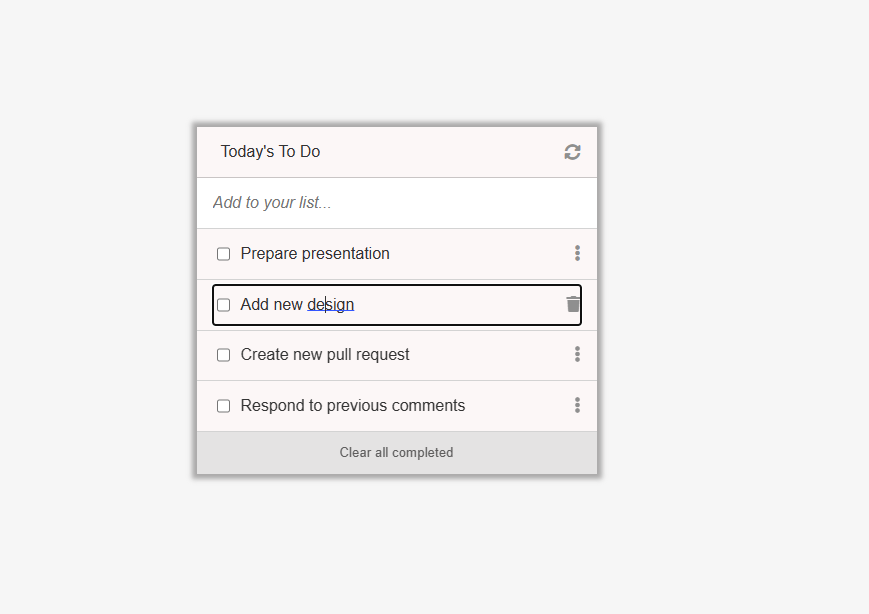
Task: Click the refresh icon beside Today's To Do
Action: coord(572,152)
